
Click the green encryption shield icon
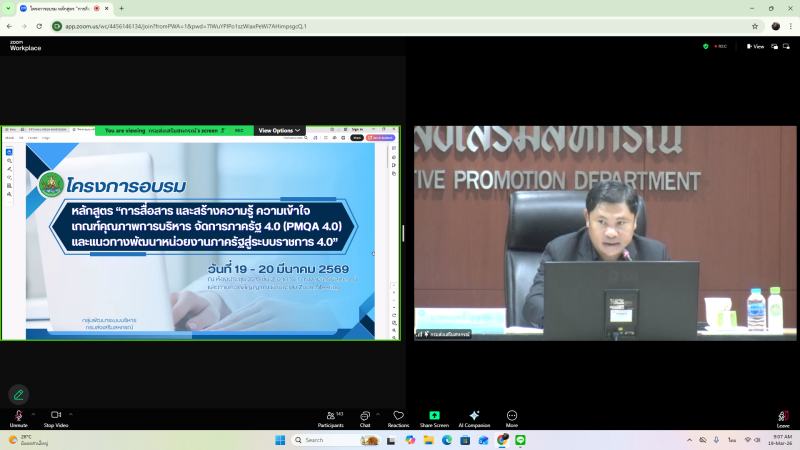pyautogui.click(x=706, y=46)
